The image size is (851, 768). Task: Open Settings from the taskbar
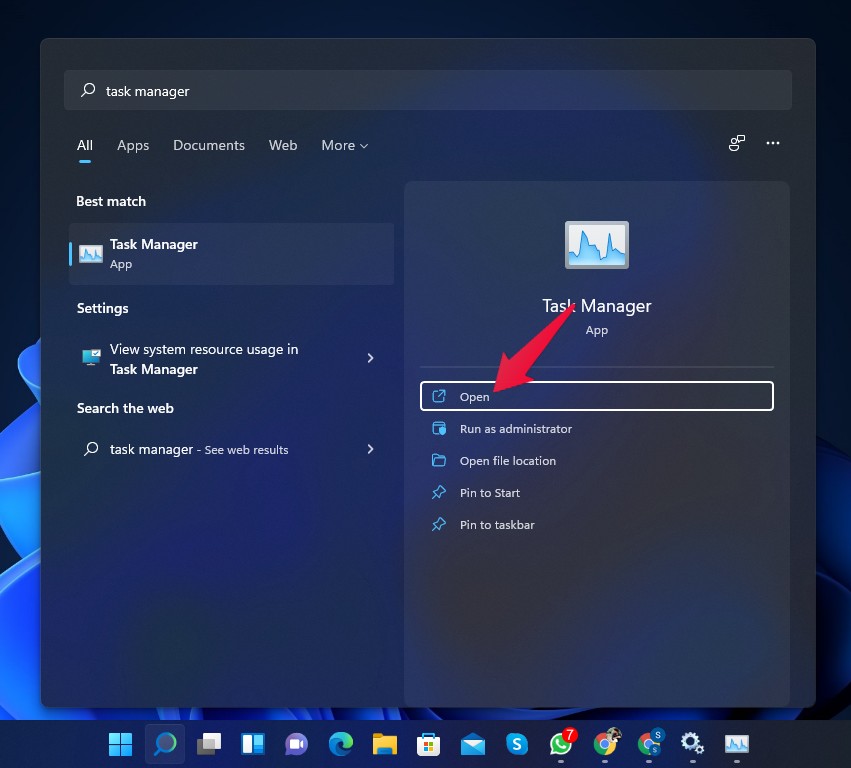click(692, 743)
